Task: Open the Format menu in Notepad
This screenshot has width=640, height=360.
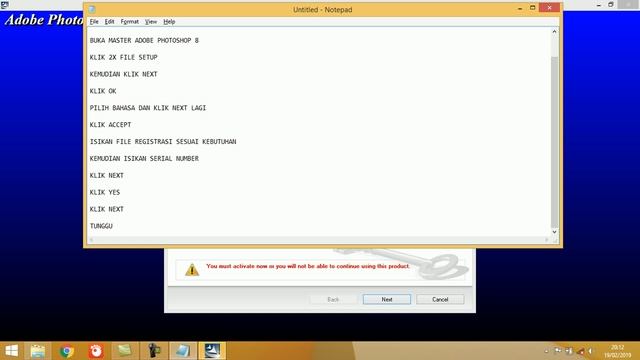Action: (x=130, y=22)
